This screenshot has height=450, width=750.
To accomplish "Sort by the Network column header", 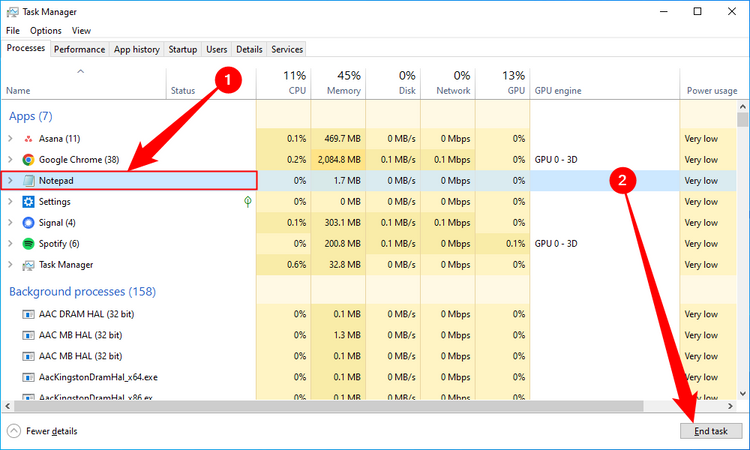I will [448, 84].
